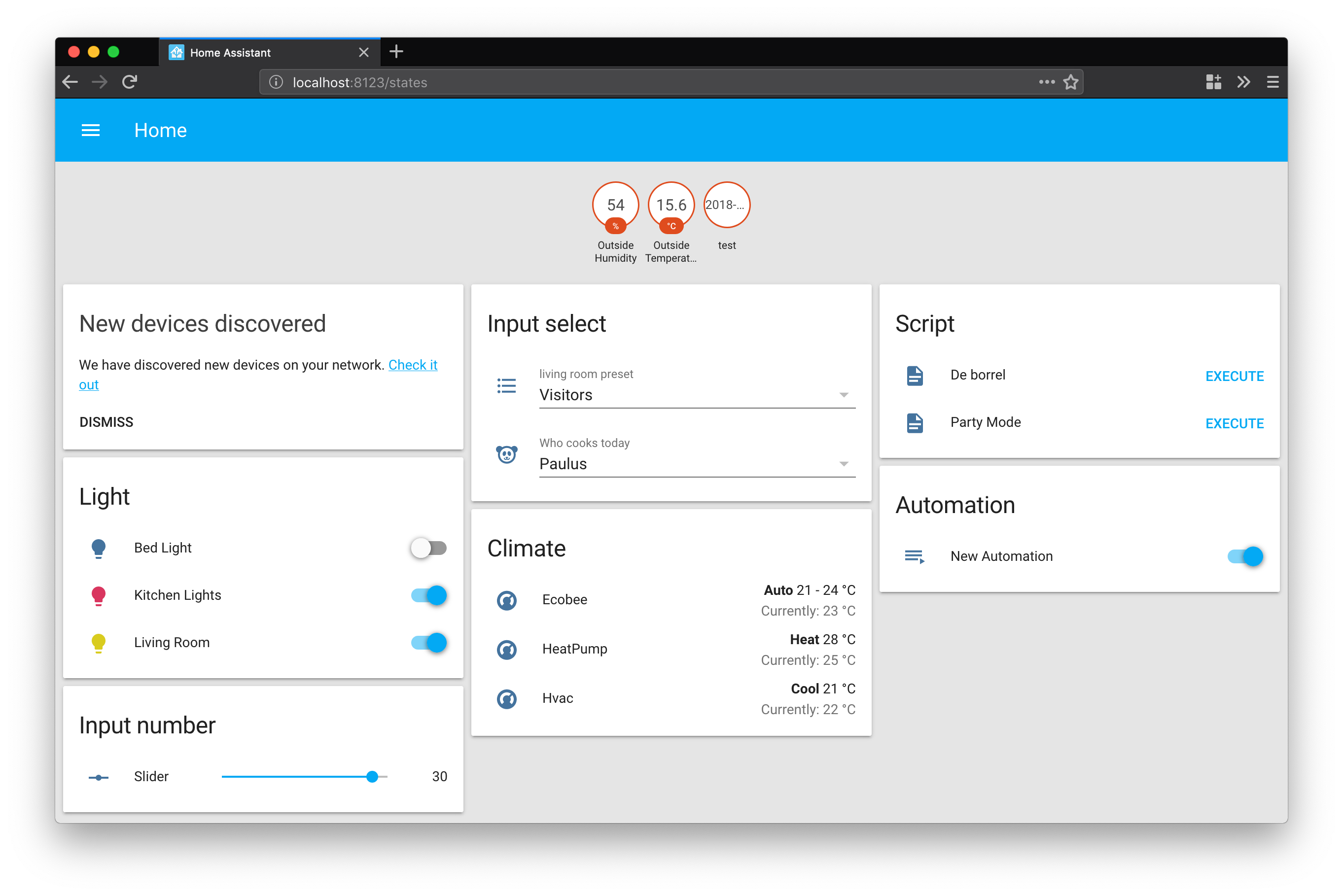Expand the living room preset dropdown
Image resolution: width=1343 pixels, height=896 pixels.
tap(697, 395)
